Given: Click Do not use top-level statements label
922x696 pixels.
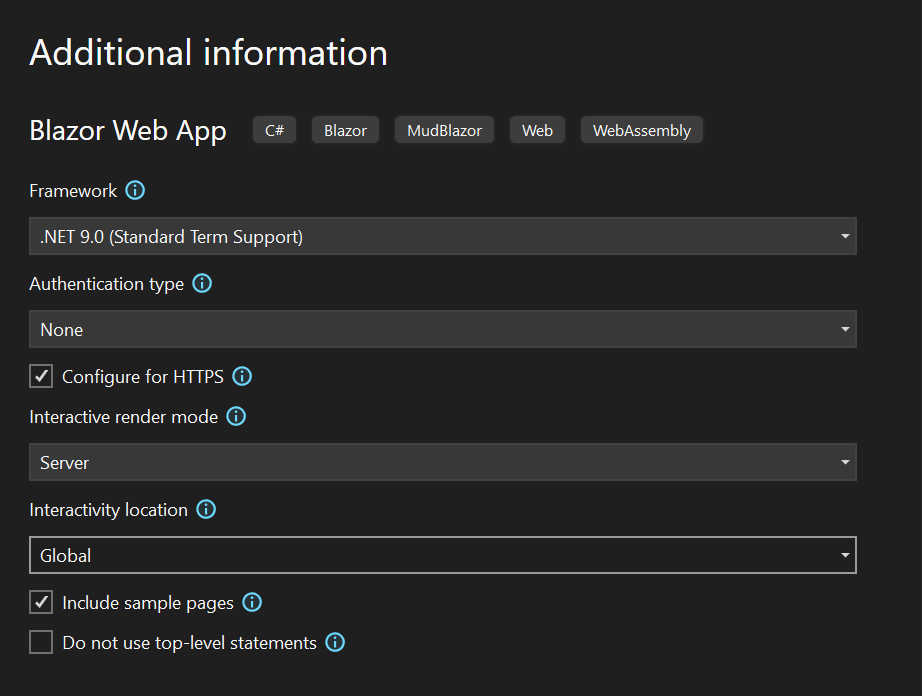Looking at the screenshot, I should (x=189, y=643).
